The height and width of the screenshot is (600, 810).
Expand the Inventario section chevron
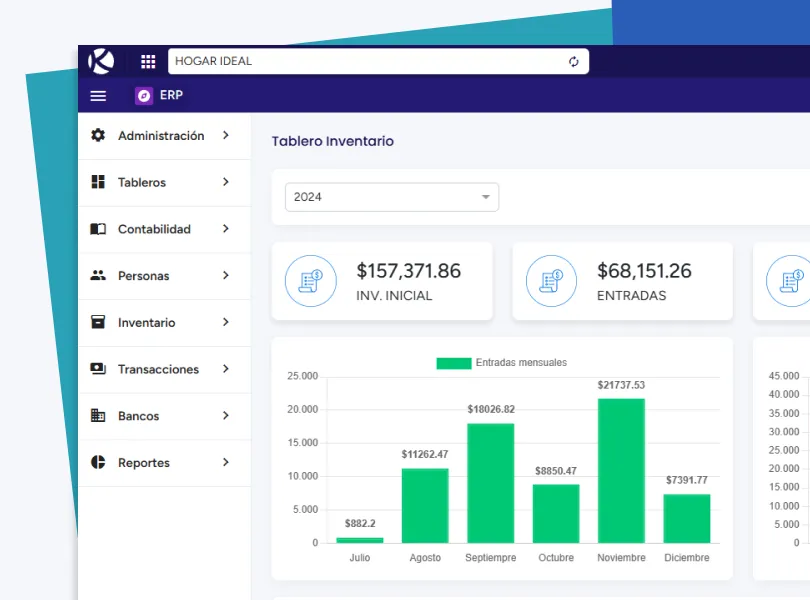tap(225, 322)
